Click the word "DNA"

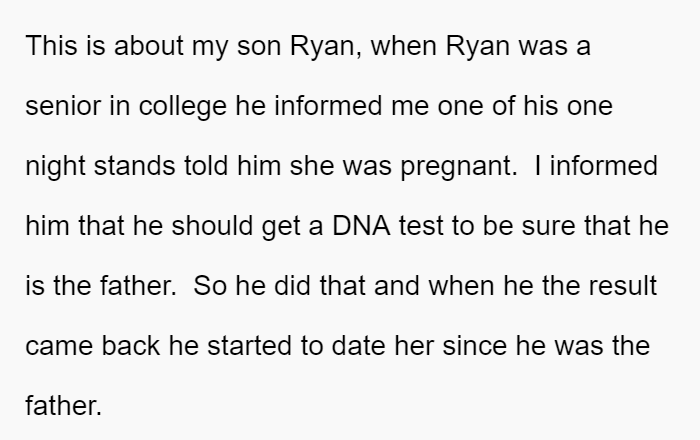(x=361, y=225)
